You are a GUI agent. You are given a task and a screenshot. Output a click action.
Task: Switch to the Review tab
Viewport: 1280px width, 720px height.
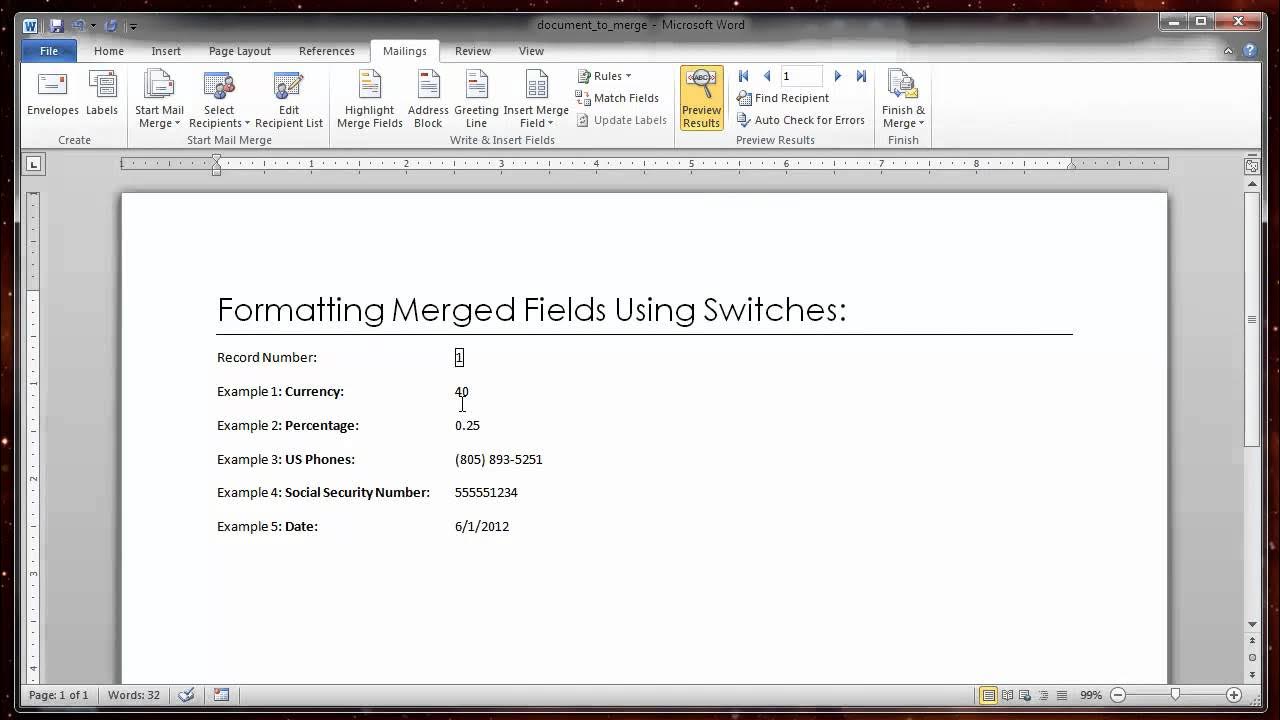(473, 51)
